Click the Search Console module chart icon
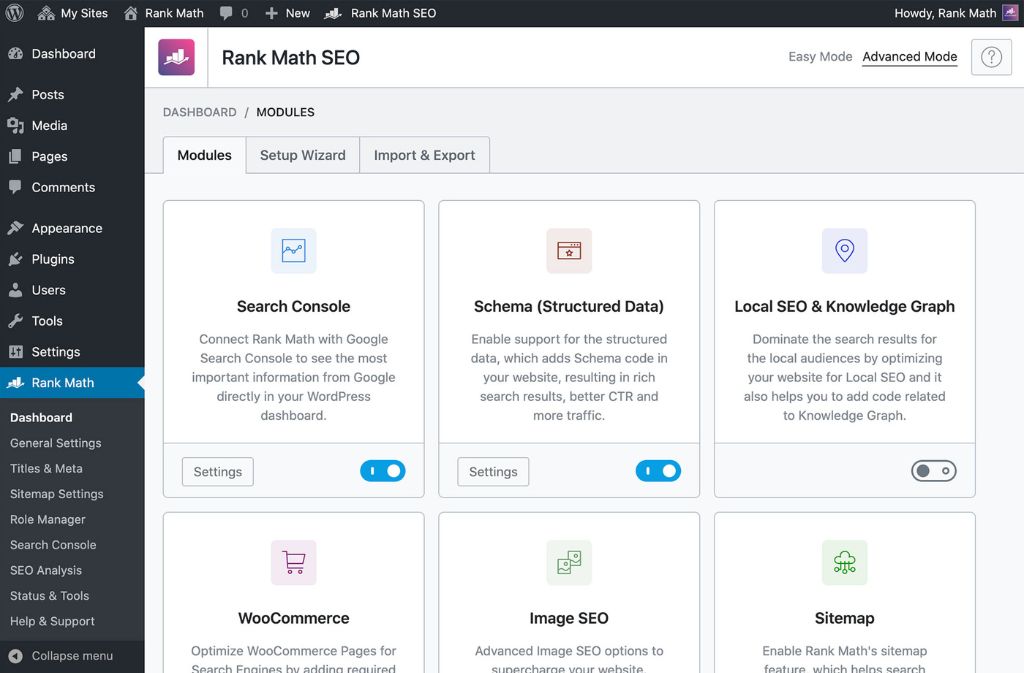The width and height of the screenshot is (1024, 673). coord(293,251)
